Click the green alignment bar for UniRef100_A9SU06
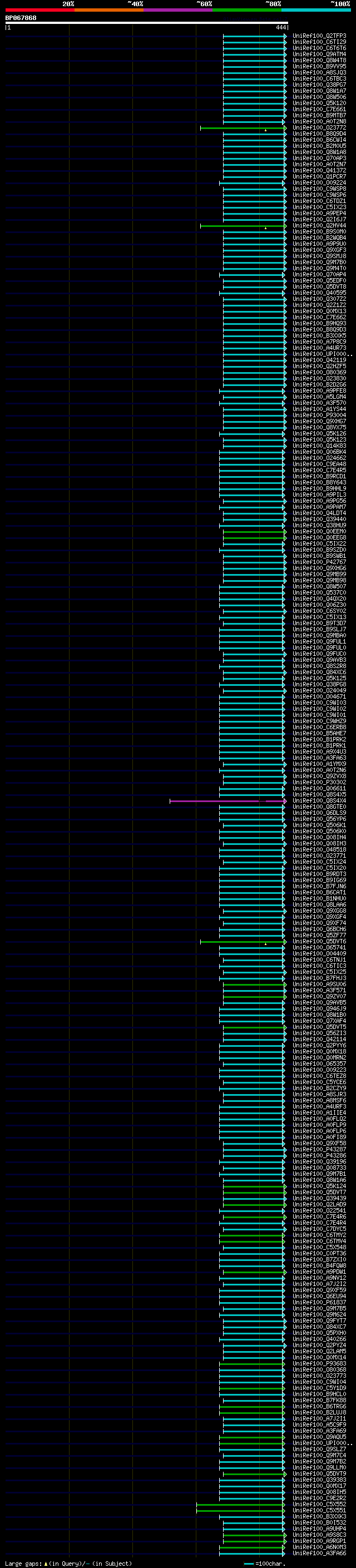Viewport: 356px width, 1568px height. click(254, 985)
